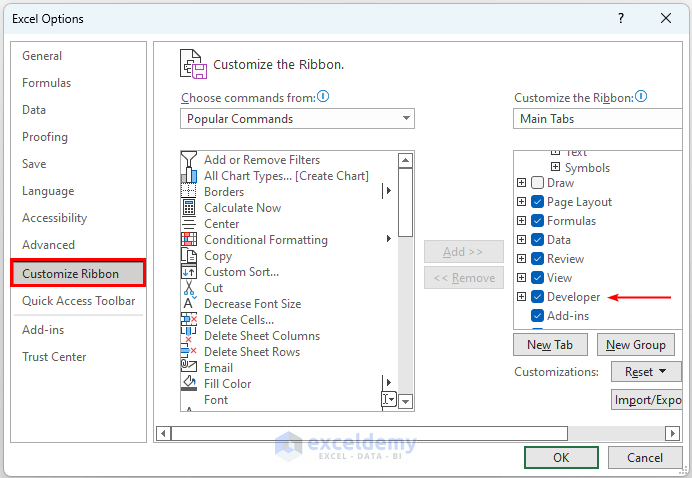Click the horizontal scrollbar left arrow
Image resolution: width=692 pixels, height=478 pixels.
(x=163, y=433)
